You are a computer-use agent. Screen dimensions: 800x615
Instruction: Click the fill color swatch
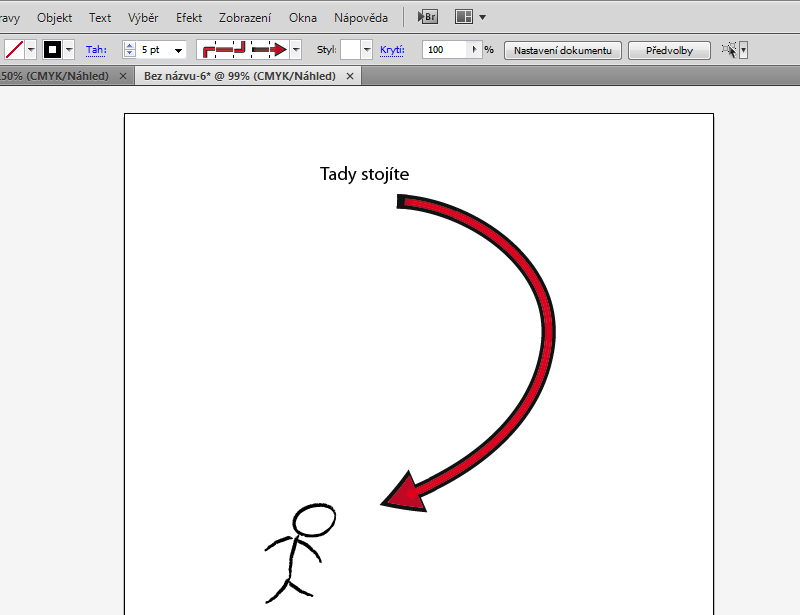(x=14, y=49)
